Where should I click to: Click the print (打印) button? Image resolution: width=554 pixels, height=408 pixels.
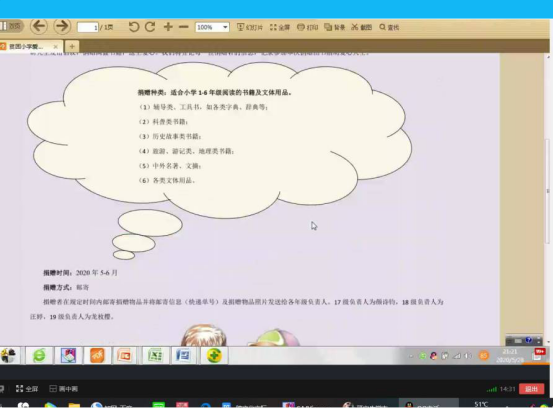(307, 27)
